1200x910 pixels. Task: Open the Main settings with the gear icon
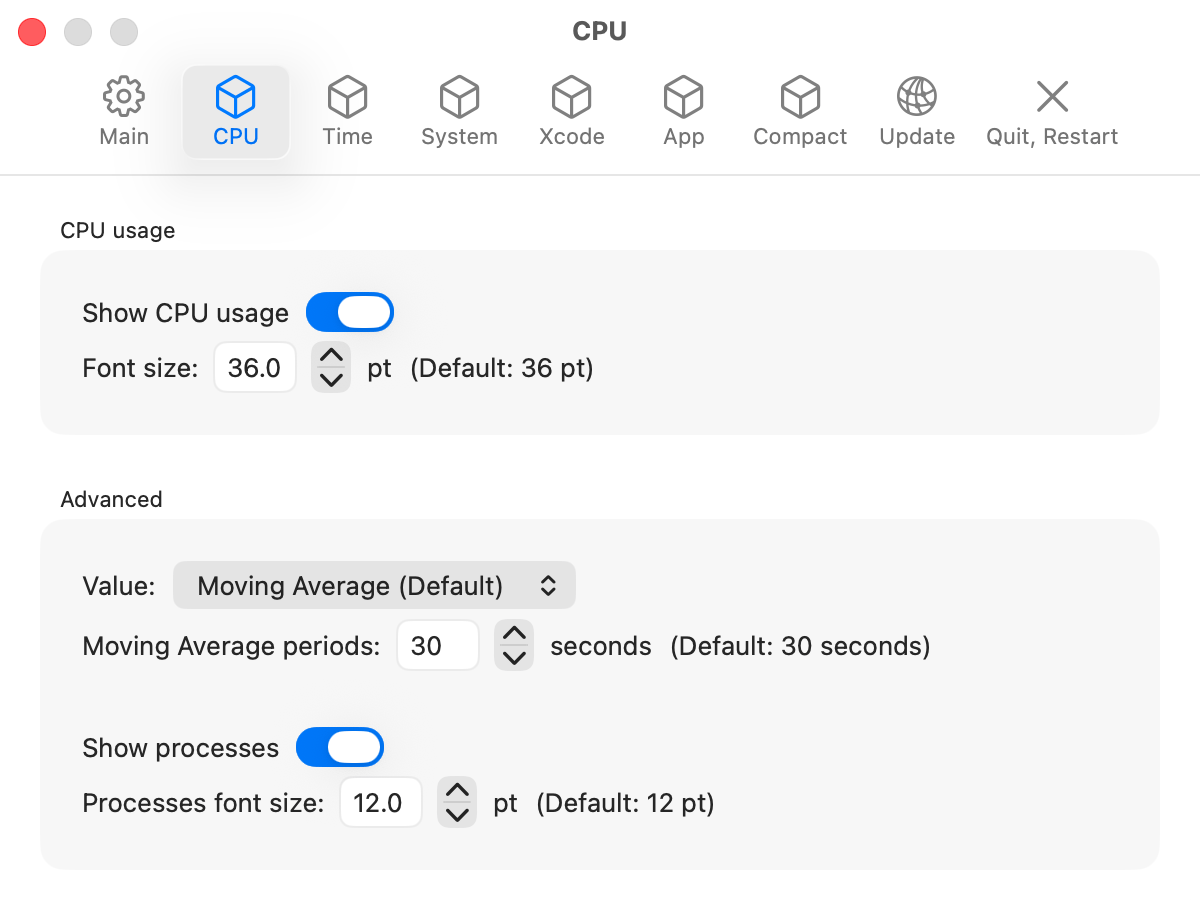coord(123,110)
